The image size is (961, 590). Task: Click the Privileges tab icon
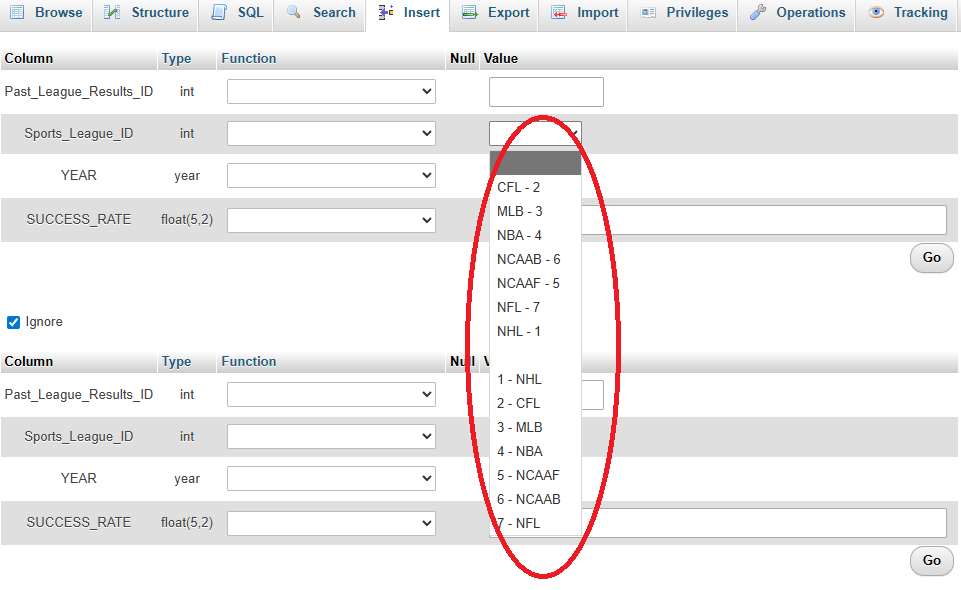(x=648, y=13)
